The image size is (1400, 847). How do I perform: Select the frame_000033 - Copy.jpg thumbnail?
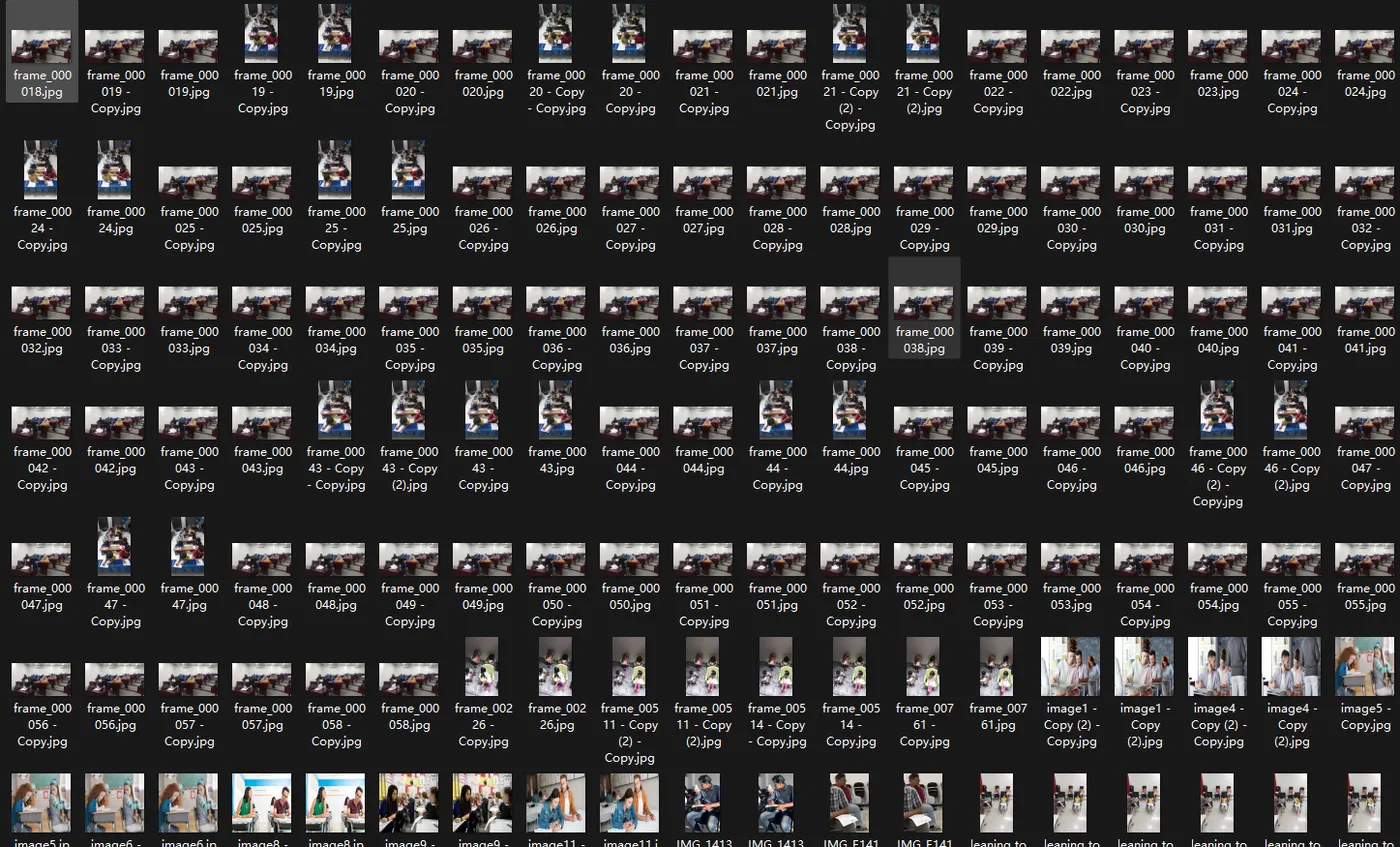point(115,303)
